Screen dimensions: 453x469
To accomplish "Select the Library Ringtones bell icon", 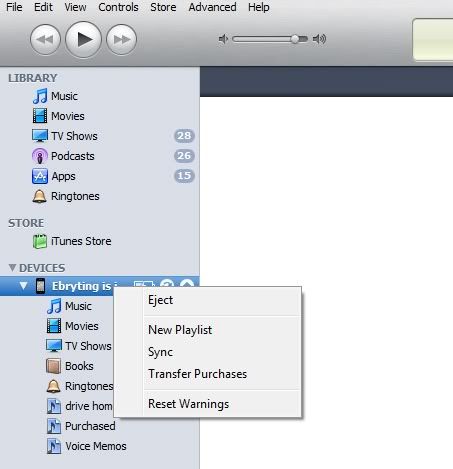I will coord(39,196).
